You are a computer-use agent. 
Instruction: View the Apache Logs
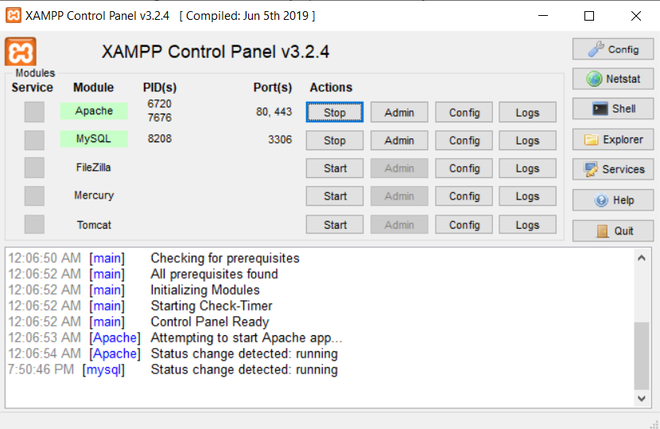pyautogui.click(x=527, y=112)
